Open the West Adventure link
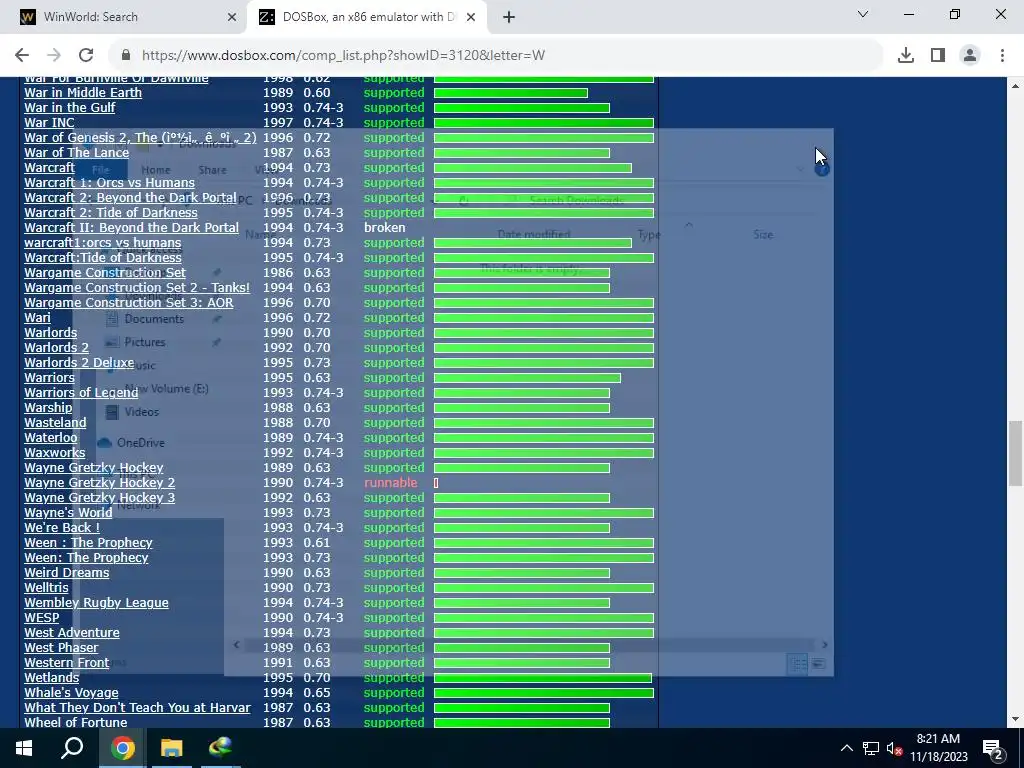1024x768 pixels. tap(72, 633)
